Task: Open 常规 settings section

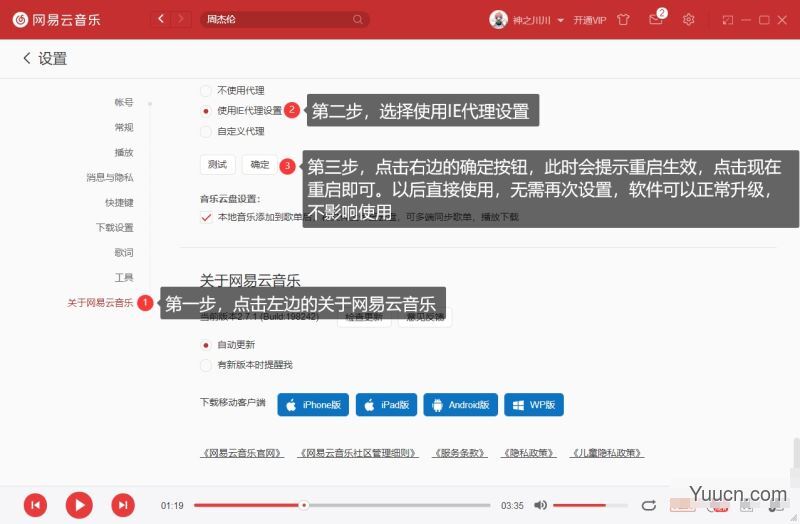Action: [123, 127]
